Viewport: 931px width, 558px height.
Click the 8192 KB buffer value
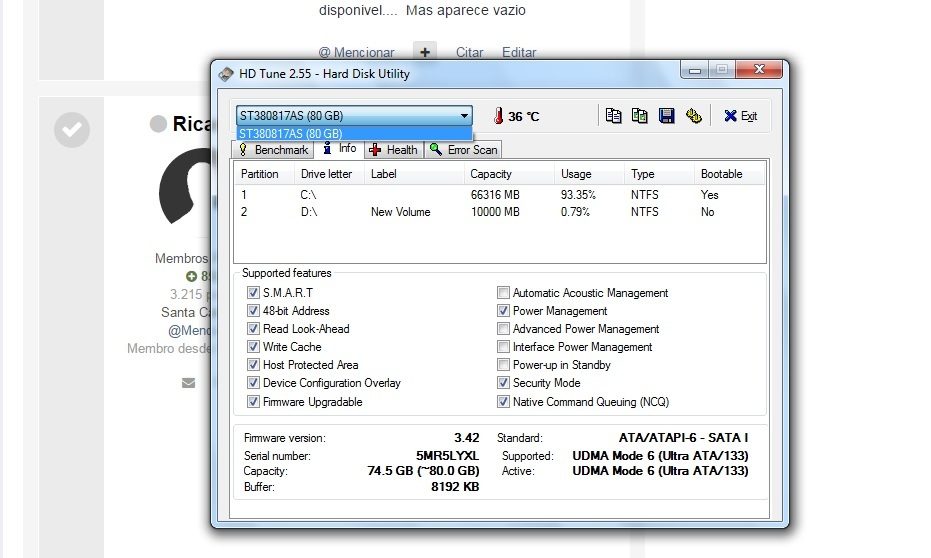(x=455, y=487)
